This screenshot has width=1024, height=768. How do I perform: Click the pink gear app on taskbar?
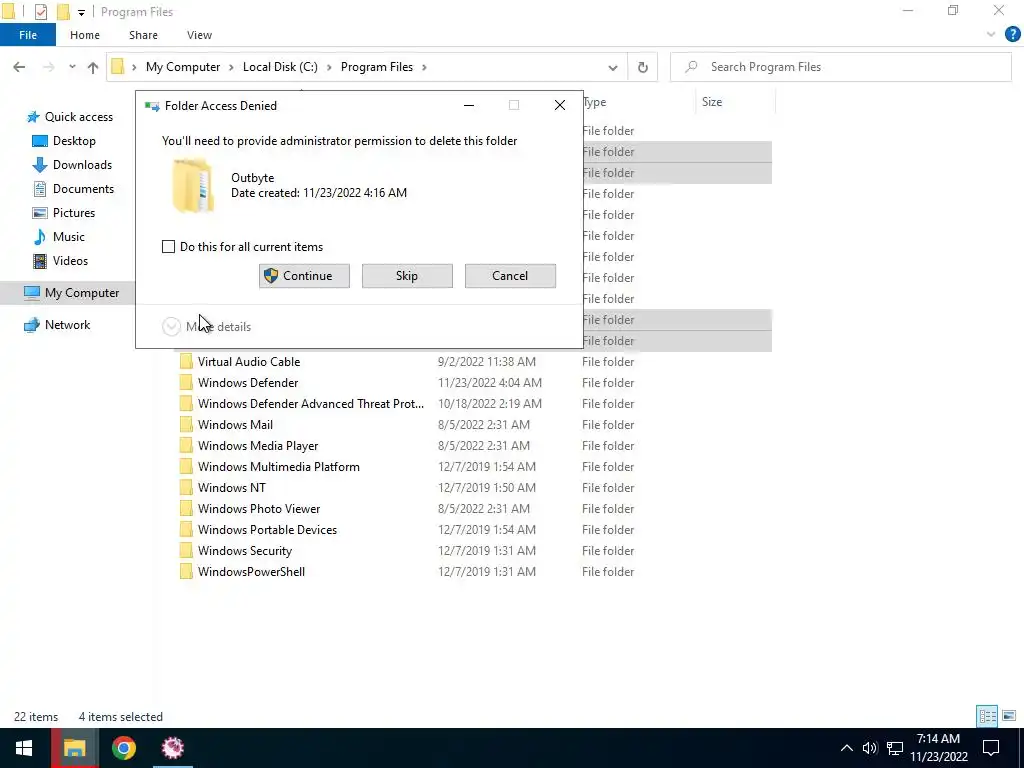[173, 748]
